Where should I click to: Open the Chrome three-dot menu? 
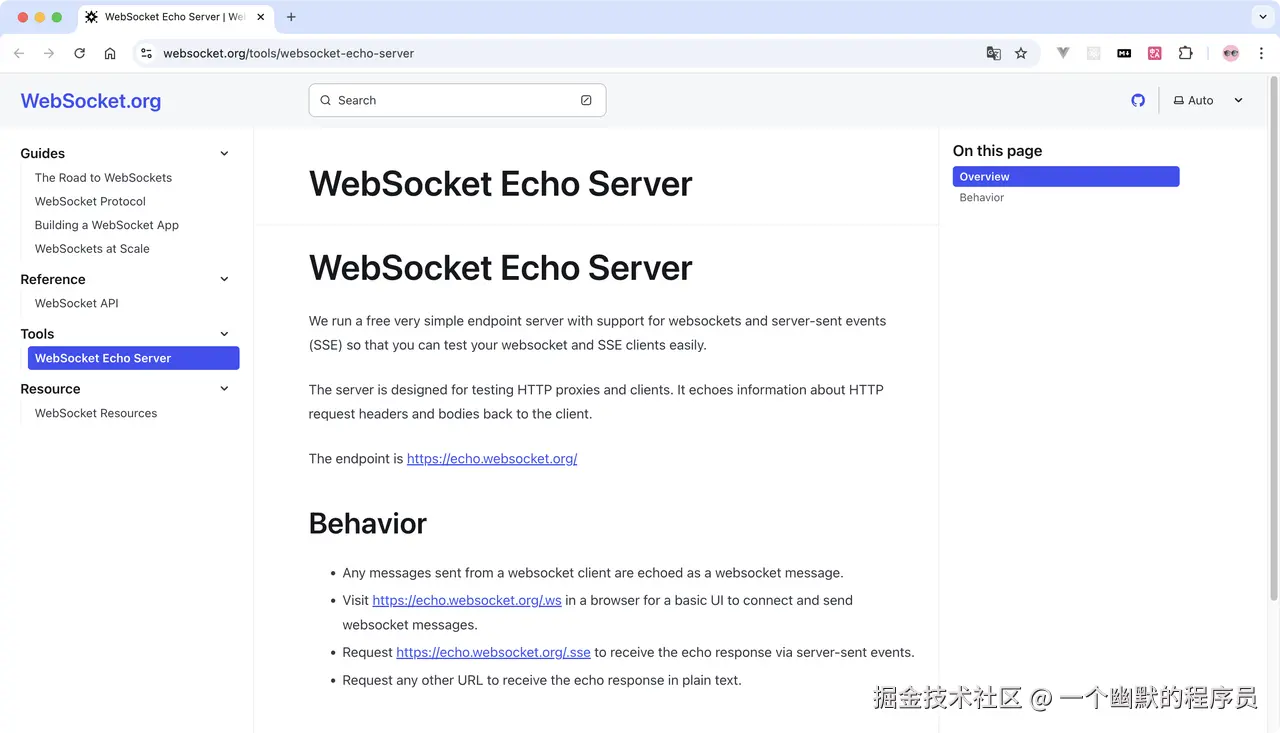(x=1261, y=53)
